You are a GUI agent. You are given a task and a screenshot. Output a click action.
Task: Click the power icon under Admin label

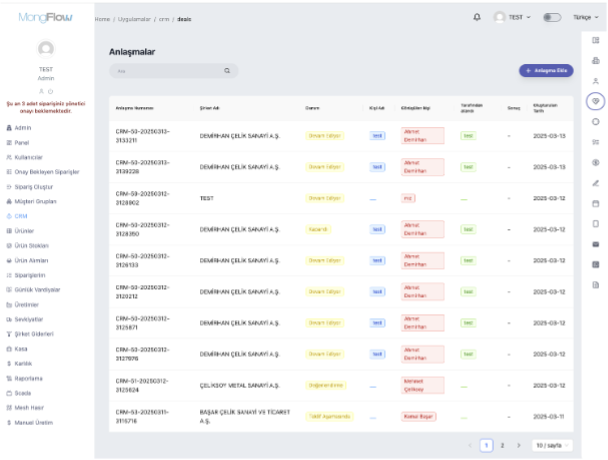tap(50, 92)
